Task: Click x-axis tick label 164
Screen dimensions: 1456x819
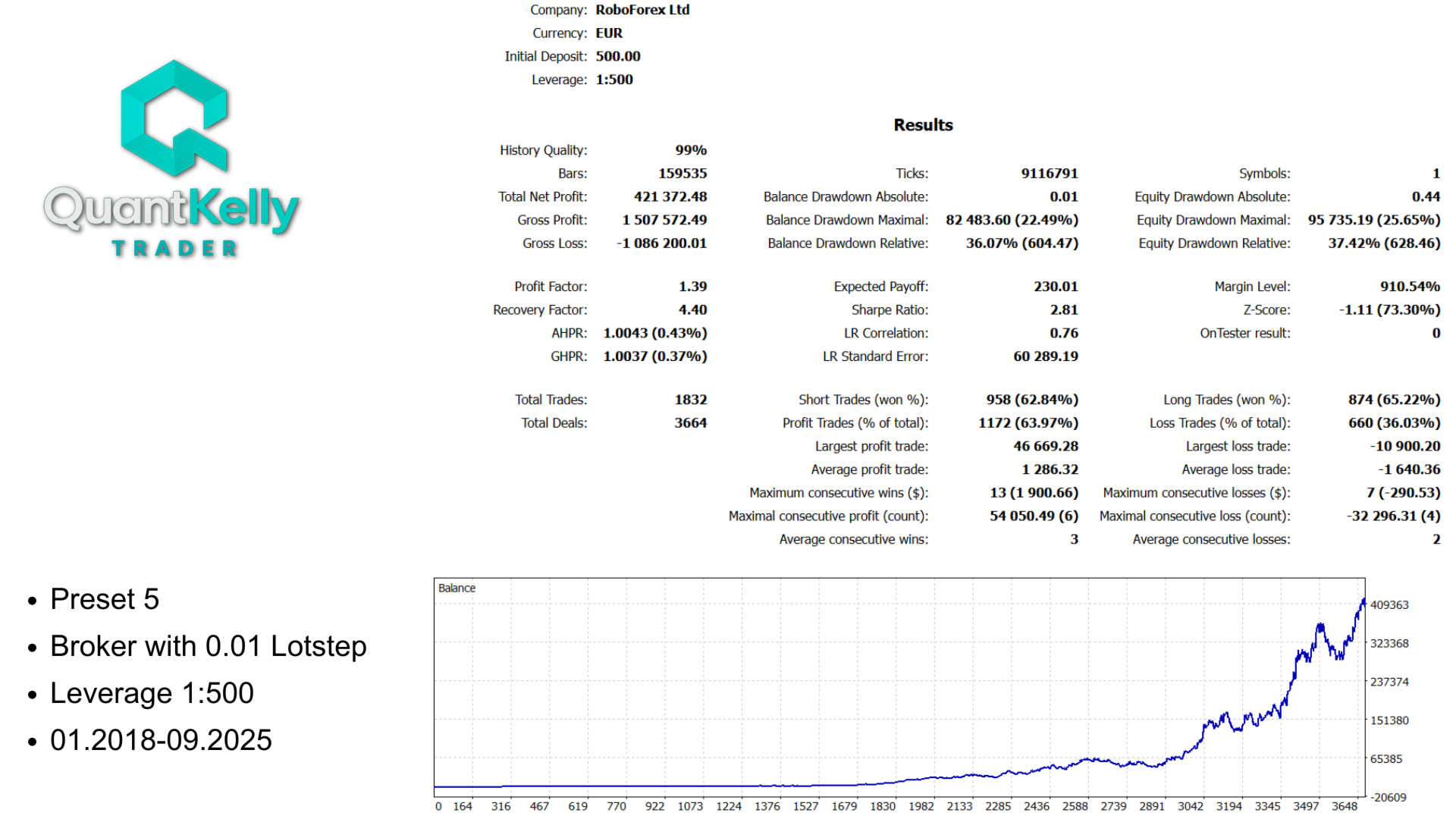Action: 463,807
